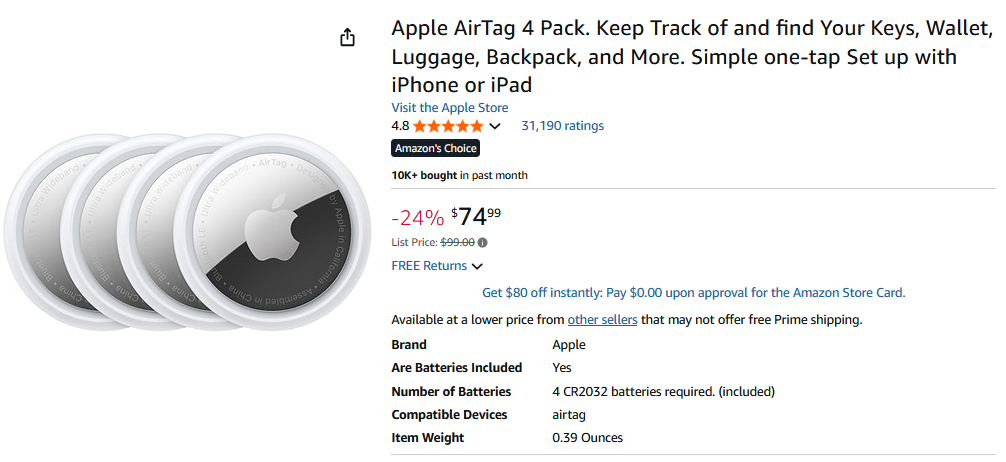Click the 4 CR2032 batteries required text
This screenshot has width=1006, height=462.
tap(663, 392)
